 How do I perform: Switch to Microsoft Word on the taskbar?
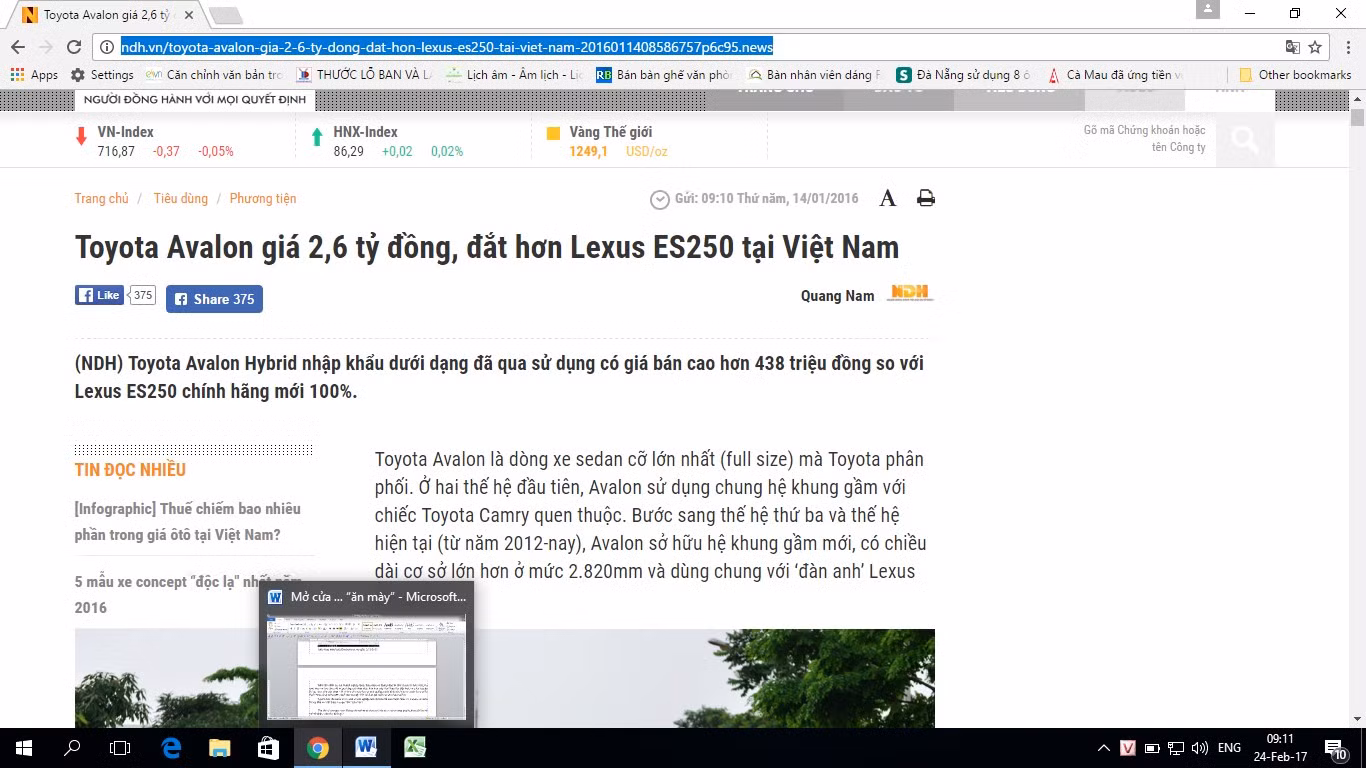(366, 748)
